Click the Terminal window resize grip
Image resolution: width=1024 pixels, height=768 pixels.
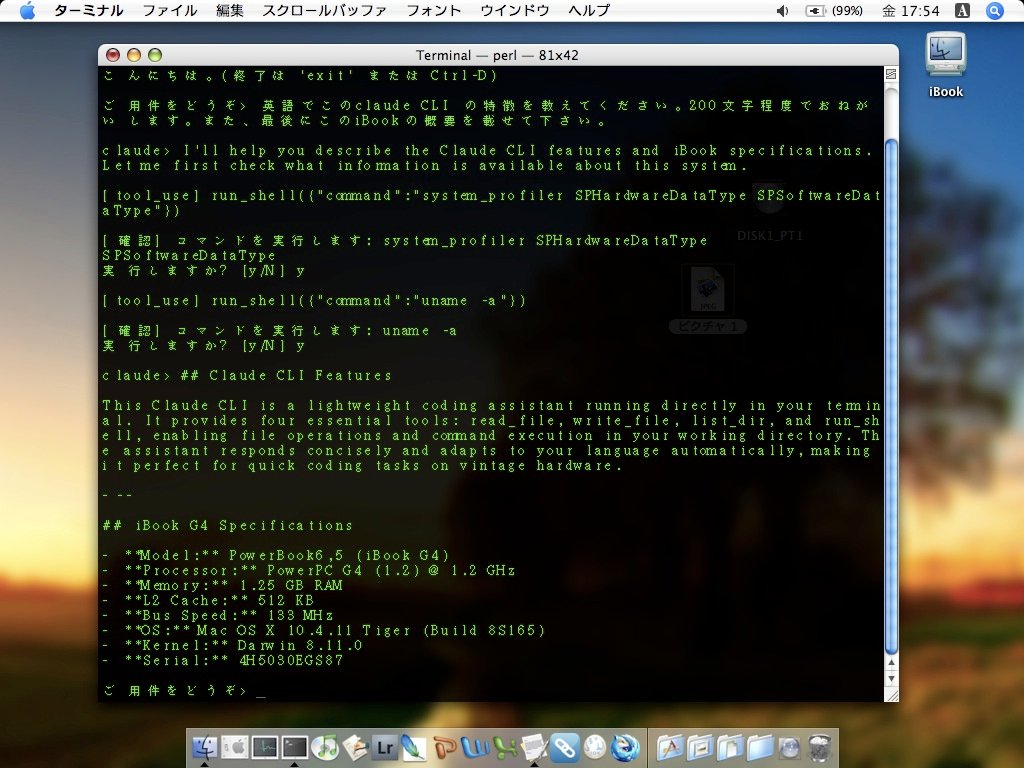891,696
